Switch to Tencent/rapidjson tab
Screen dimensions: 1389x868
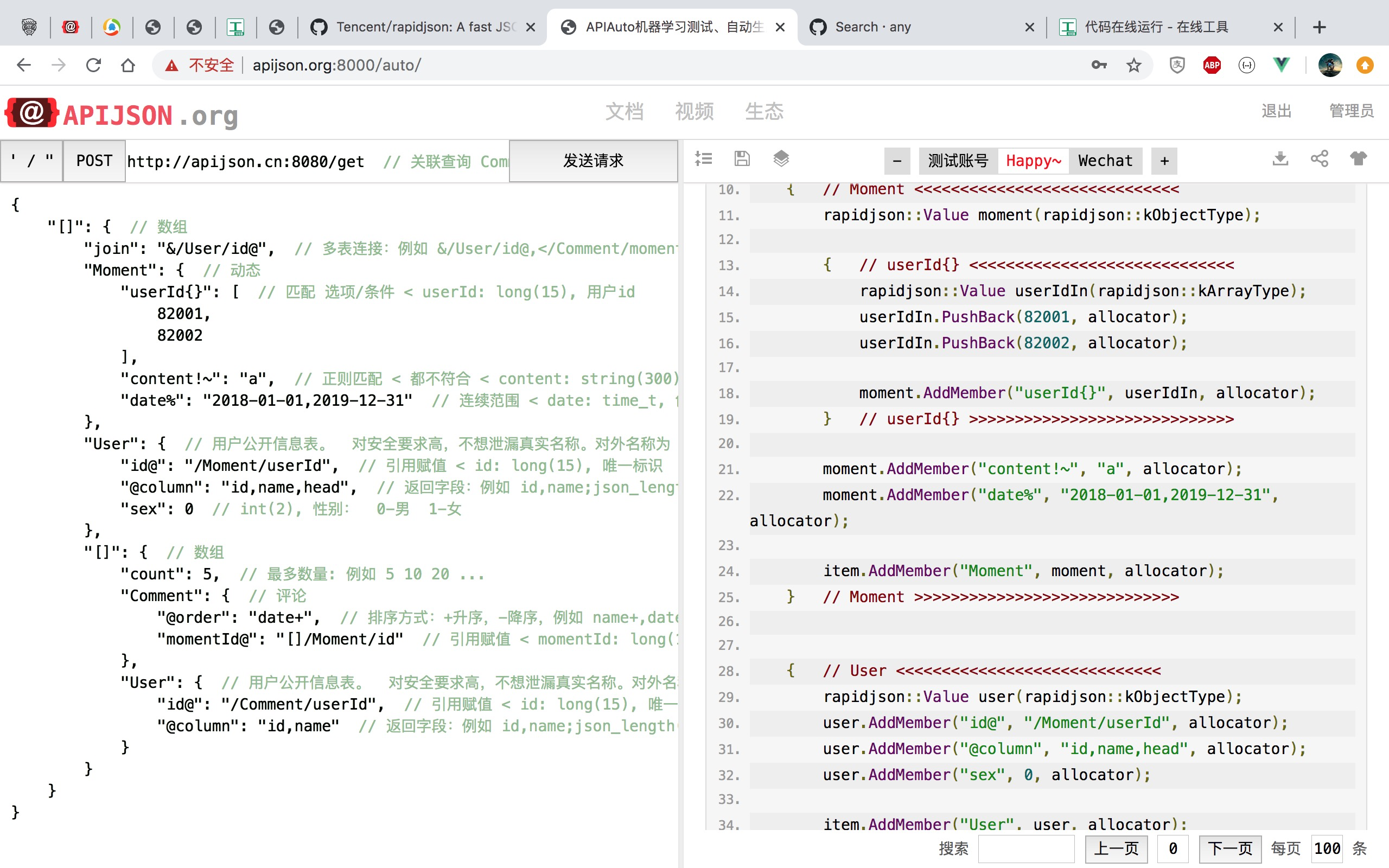pos(422,27)
